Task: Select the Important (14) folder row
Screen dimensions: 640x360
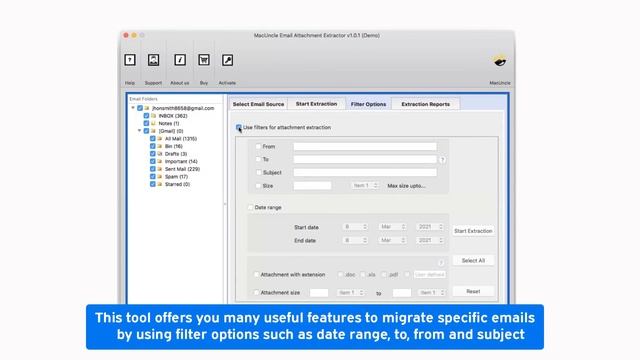Action: tap(181, 162)
